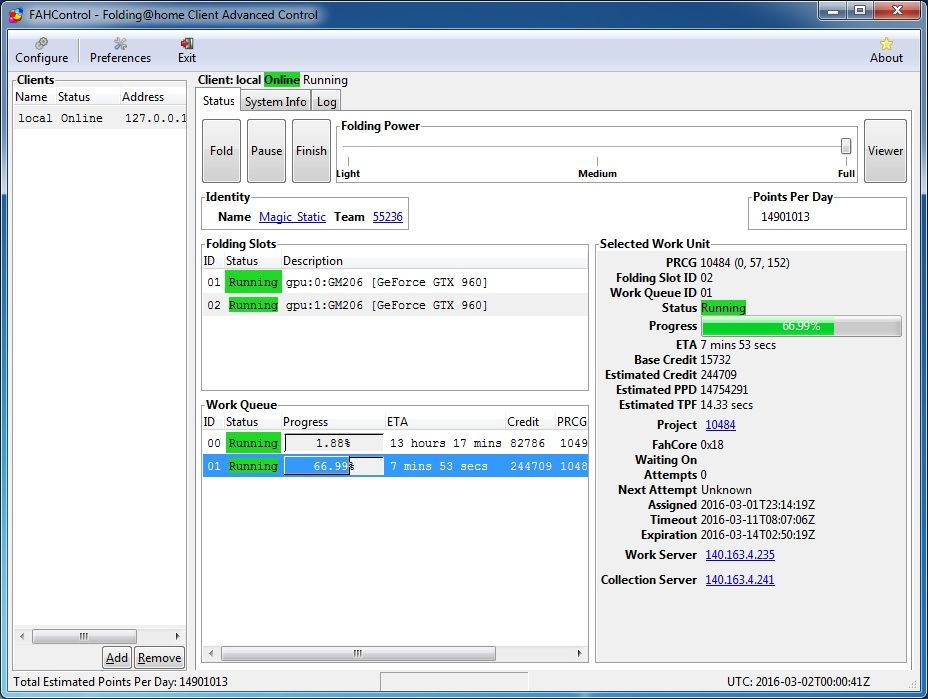Click the Estimated TPF value 14.33 secs
The width and height of the screenshot is (928, 699).
(x=727, y=405)
